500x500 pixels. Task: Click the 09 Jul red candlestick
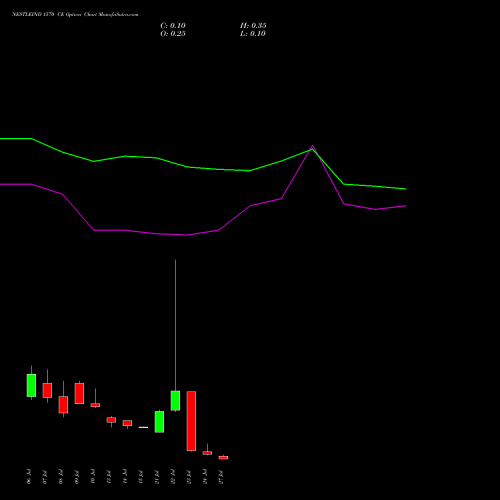click(79, 393)
